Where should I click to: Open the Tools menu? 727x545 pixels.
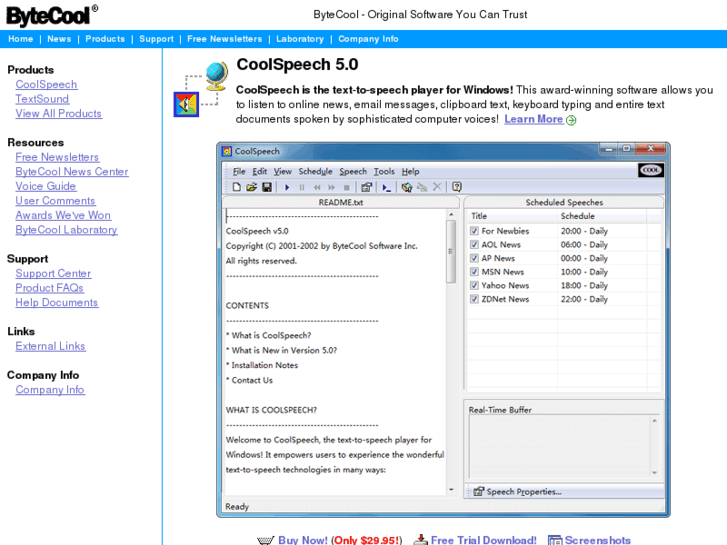tap(384, 171)
